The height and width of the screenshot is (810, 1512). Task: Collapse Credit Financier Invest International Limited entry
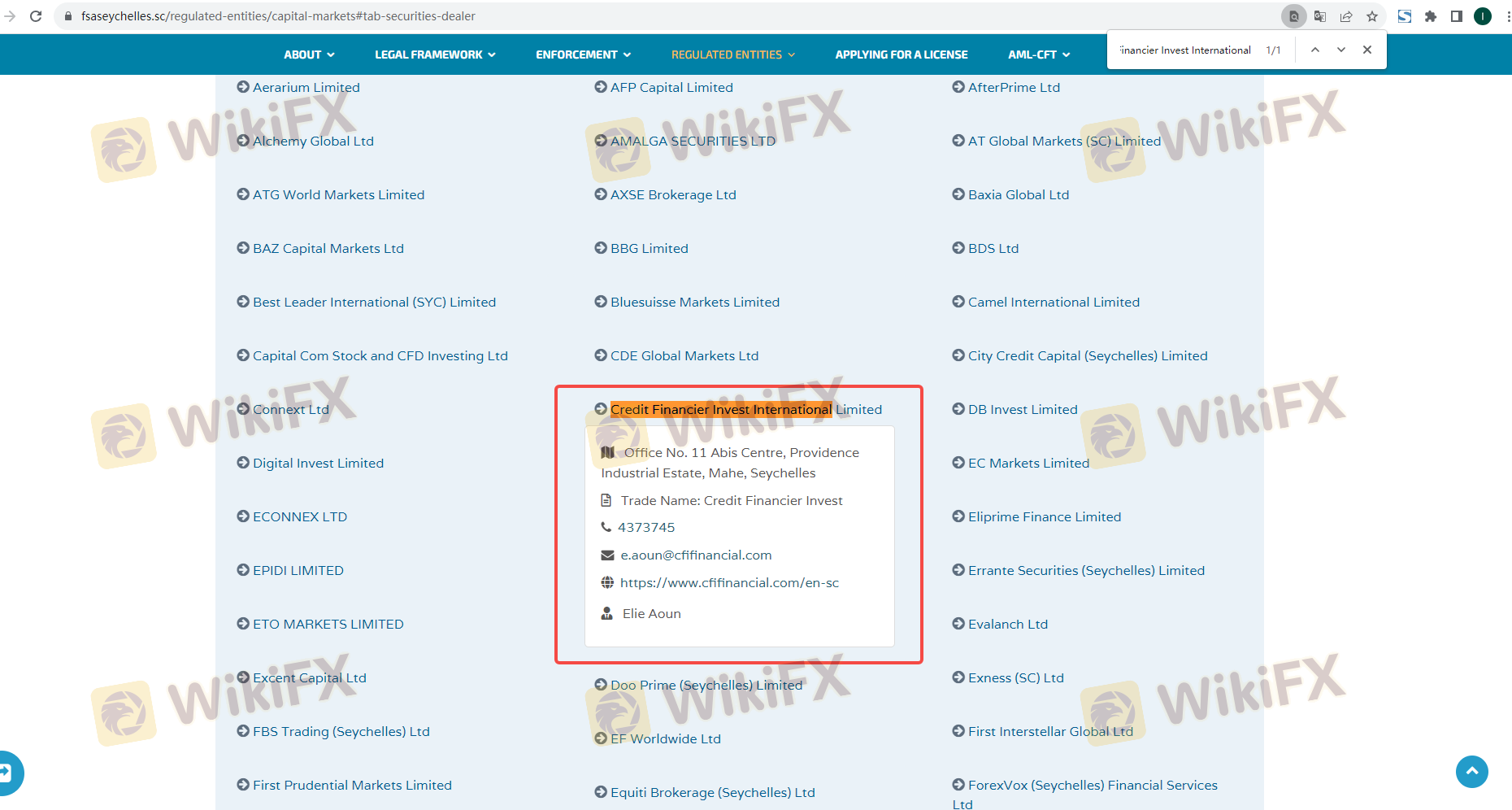tap(745, 409)
